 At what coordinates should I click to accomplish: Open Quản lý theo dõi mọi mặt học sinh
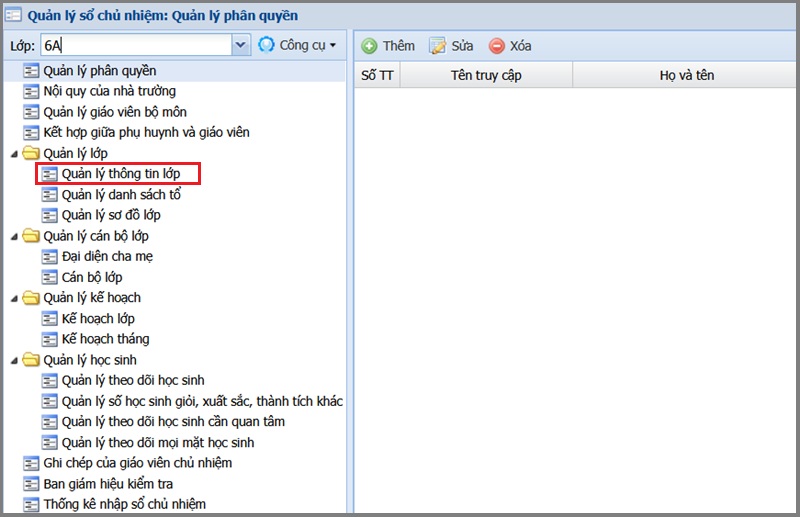click(x=158, y=442)
